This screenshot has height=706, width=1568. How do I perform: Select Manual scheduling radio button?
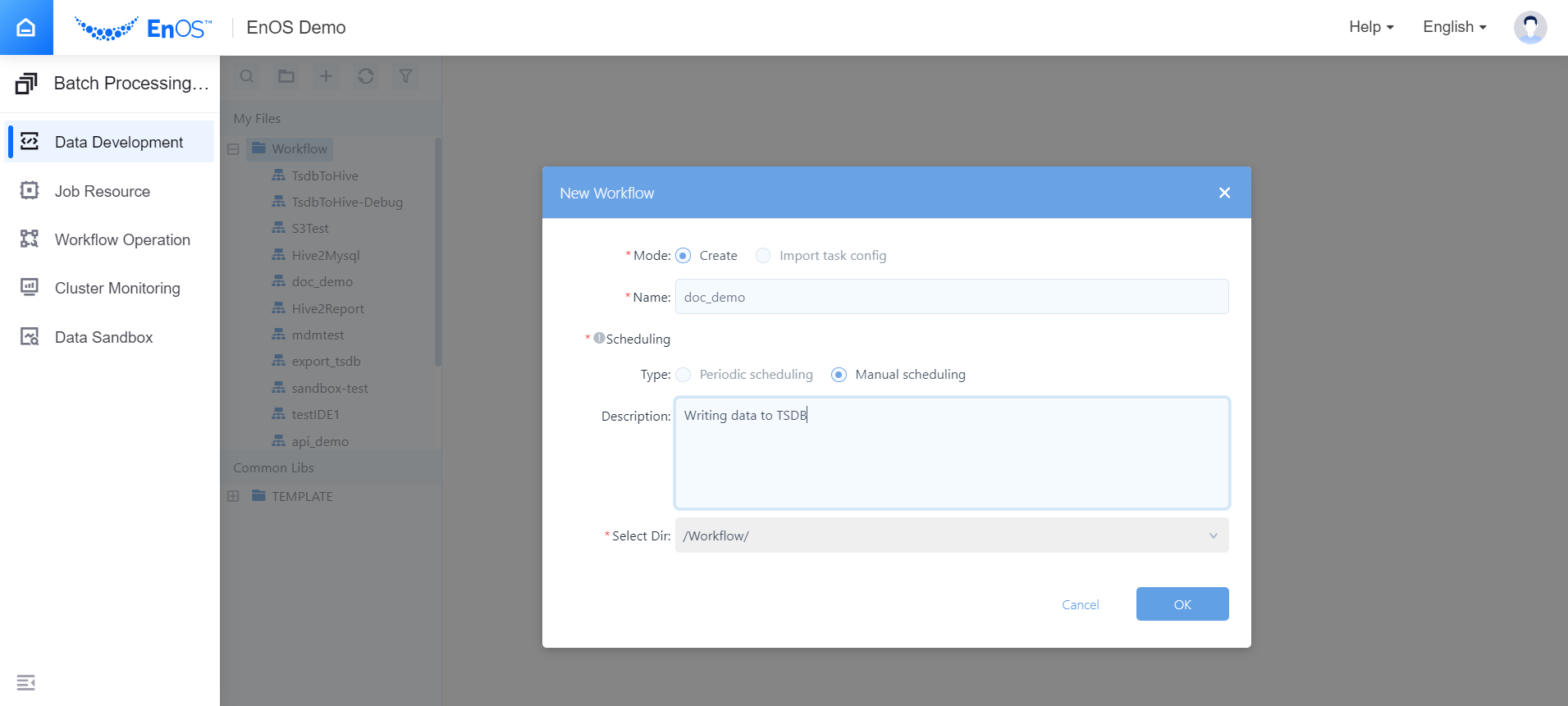(x=839, y=375)
